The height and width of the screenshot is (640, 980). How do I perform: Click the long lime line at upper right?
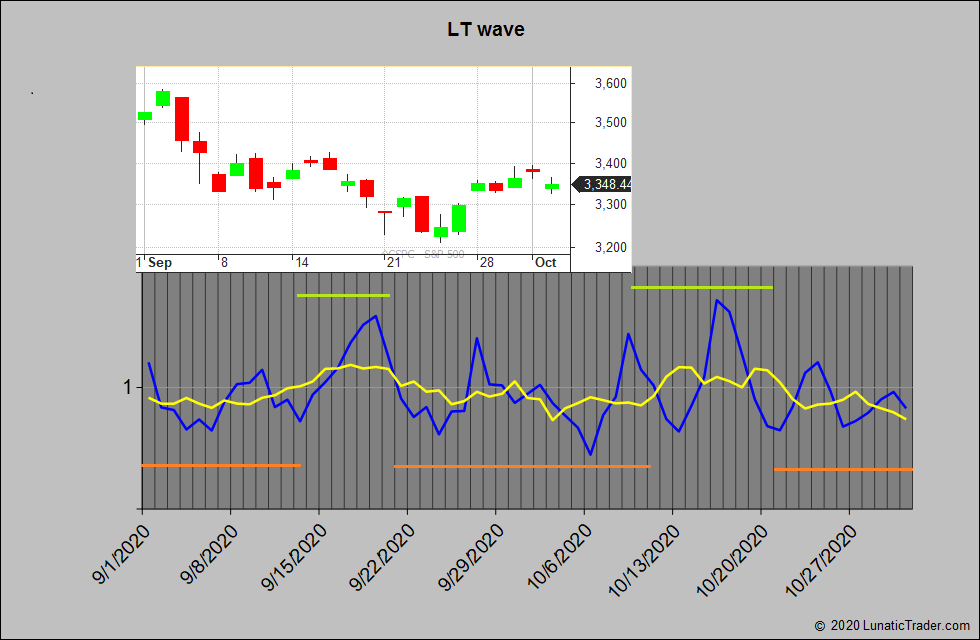[702, 287]
